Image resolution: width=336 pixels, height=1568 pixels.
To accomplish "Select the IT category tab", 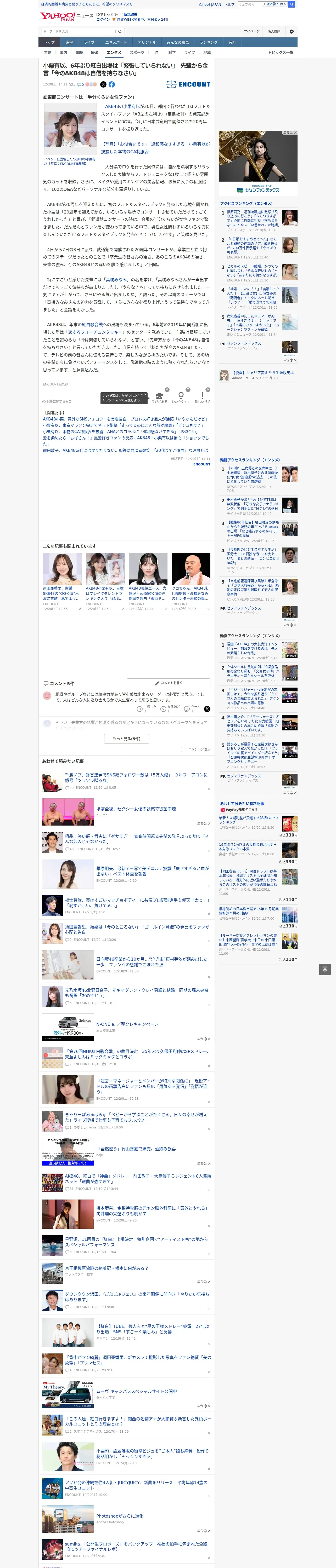I will pos(156,52).
